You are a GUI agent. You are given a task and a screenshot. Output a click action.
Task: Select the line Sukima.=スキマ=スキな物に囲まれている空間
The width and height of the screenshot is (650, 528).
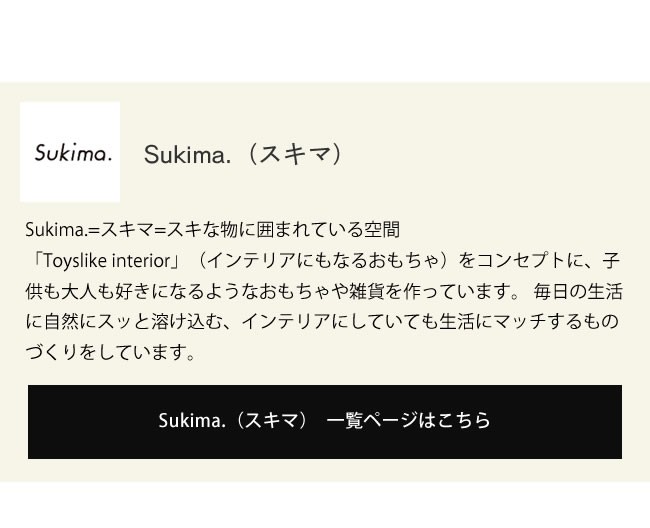tap(212, 230)
